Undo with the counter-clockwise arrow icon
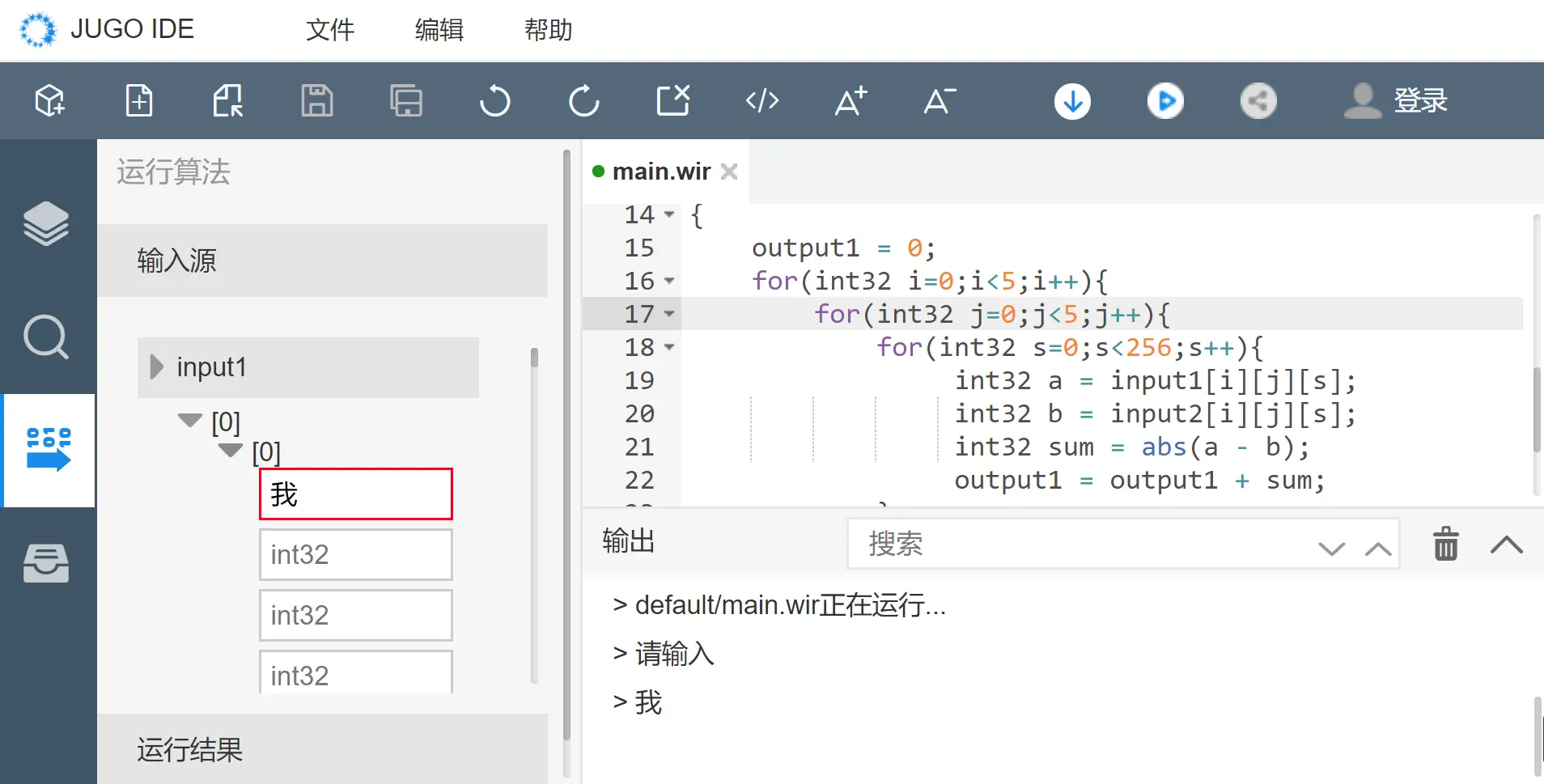The height and width of the screenshot is (784, 1544). [494, 101]
